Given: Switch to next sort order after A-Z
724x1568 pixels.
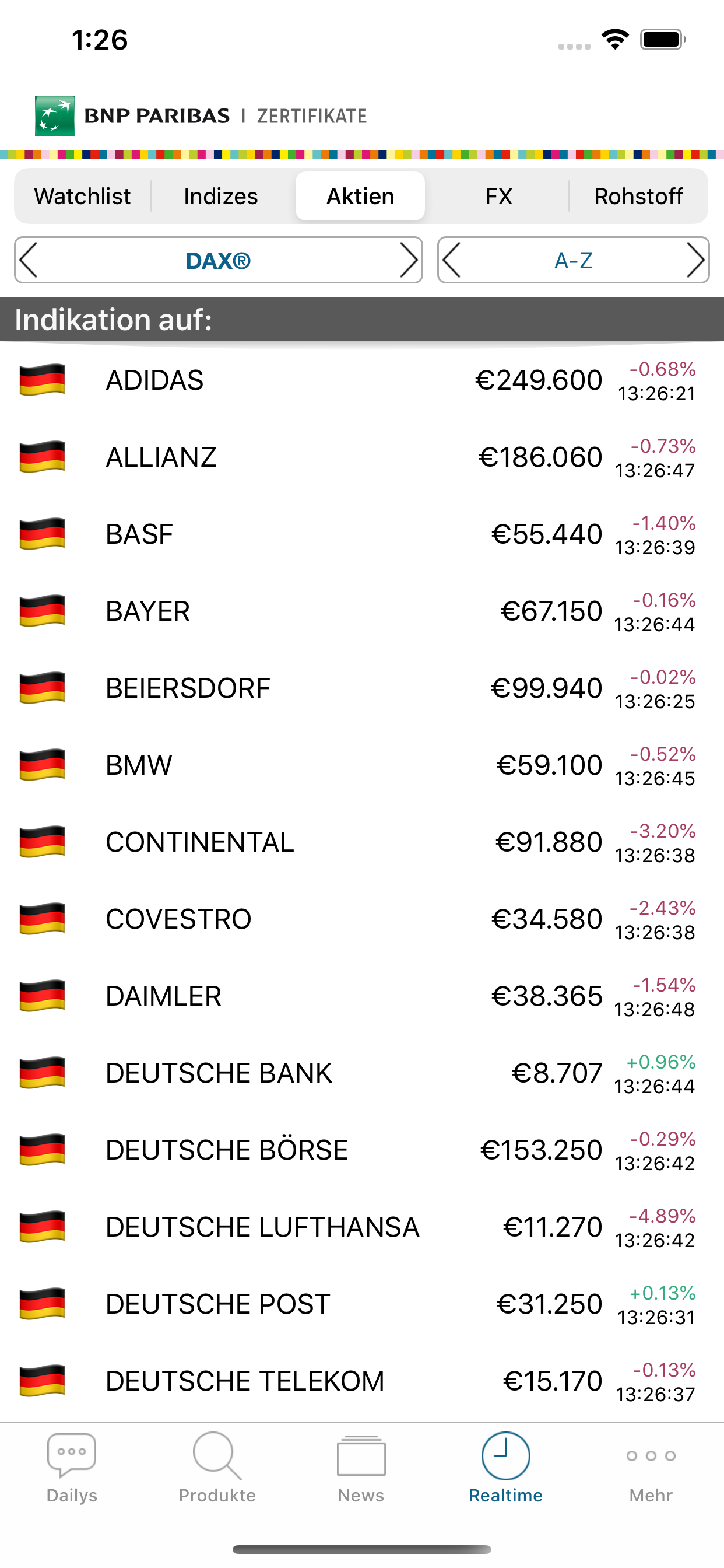Looking at the screenshot, I should [695, 260].
